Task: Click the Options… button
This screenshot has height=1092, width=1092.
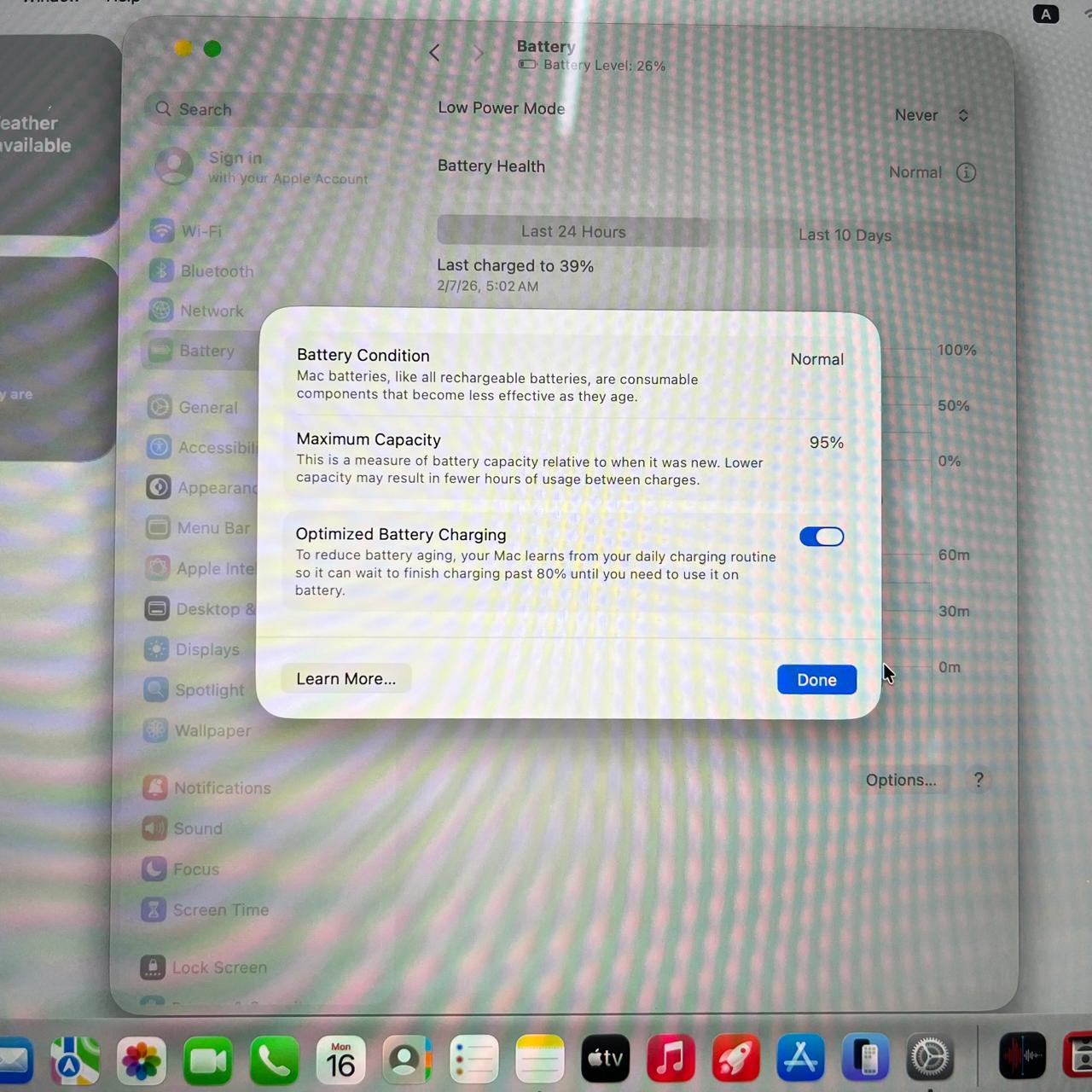Action: [901, 780]
